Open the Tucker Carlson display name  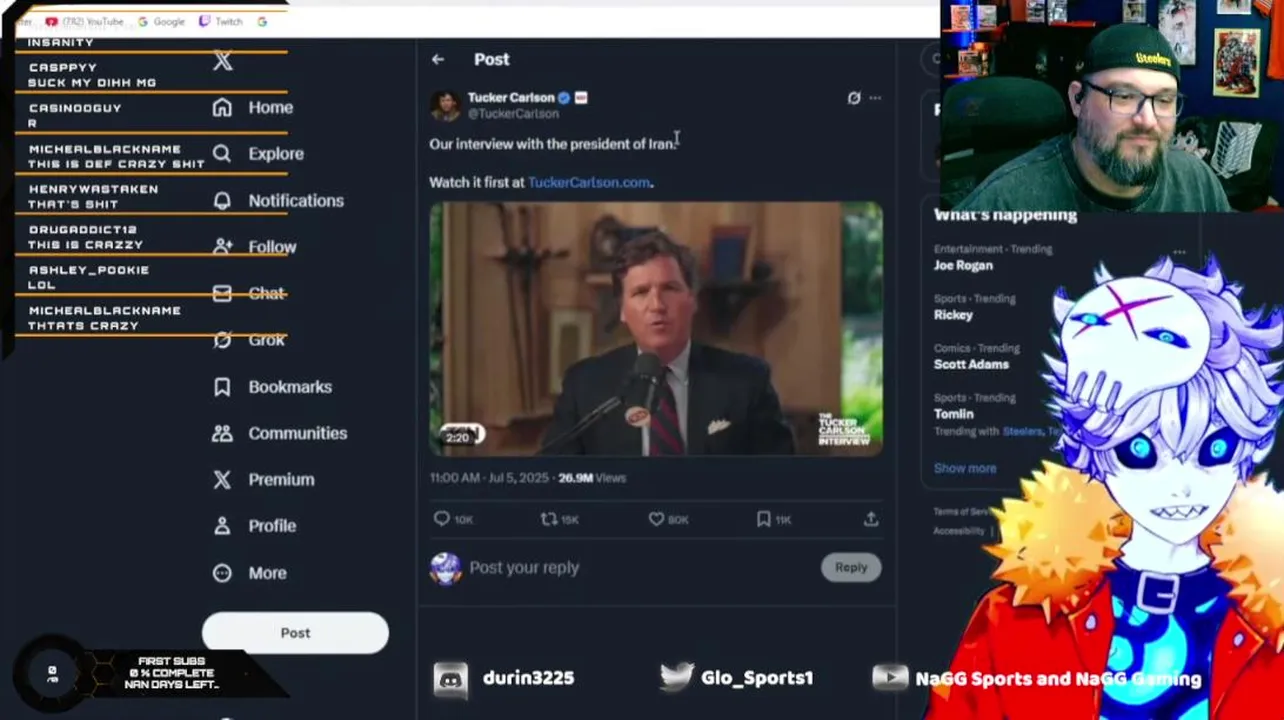[511, 97]
